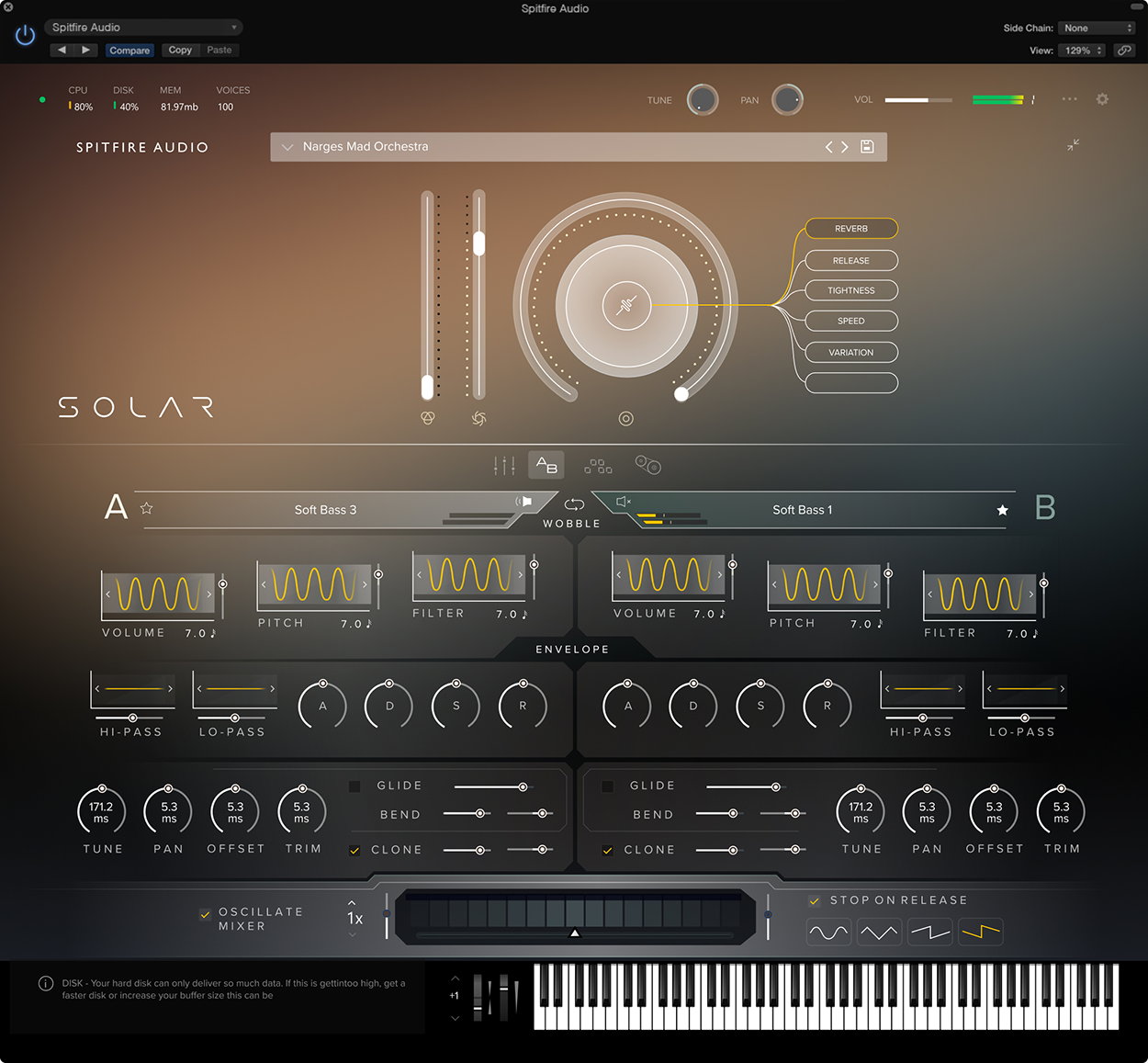The height and width of the screenshot is (1063, 1148).
Task: Select the Tightness expression slot
Action: point(850,290)
